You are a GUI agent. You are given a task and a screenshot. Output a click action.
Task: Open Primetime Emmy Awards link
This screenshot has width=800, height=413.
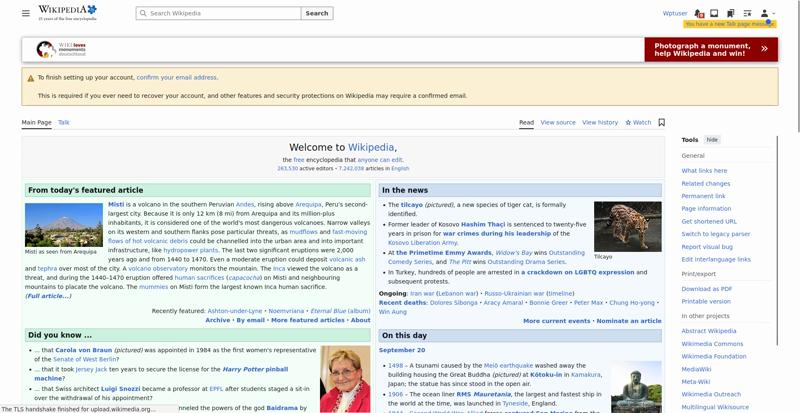pyautogui.click(x=444, y=253)
